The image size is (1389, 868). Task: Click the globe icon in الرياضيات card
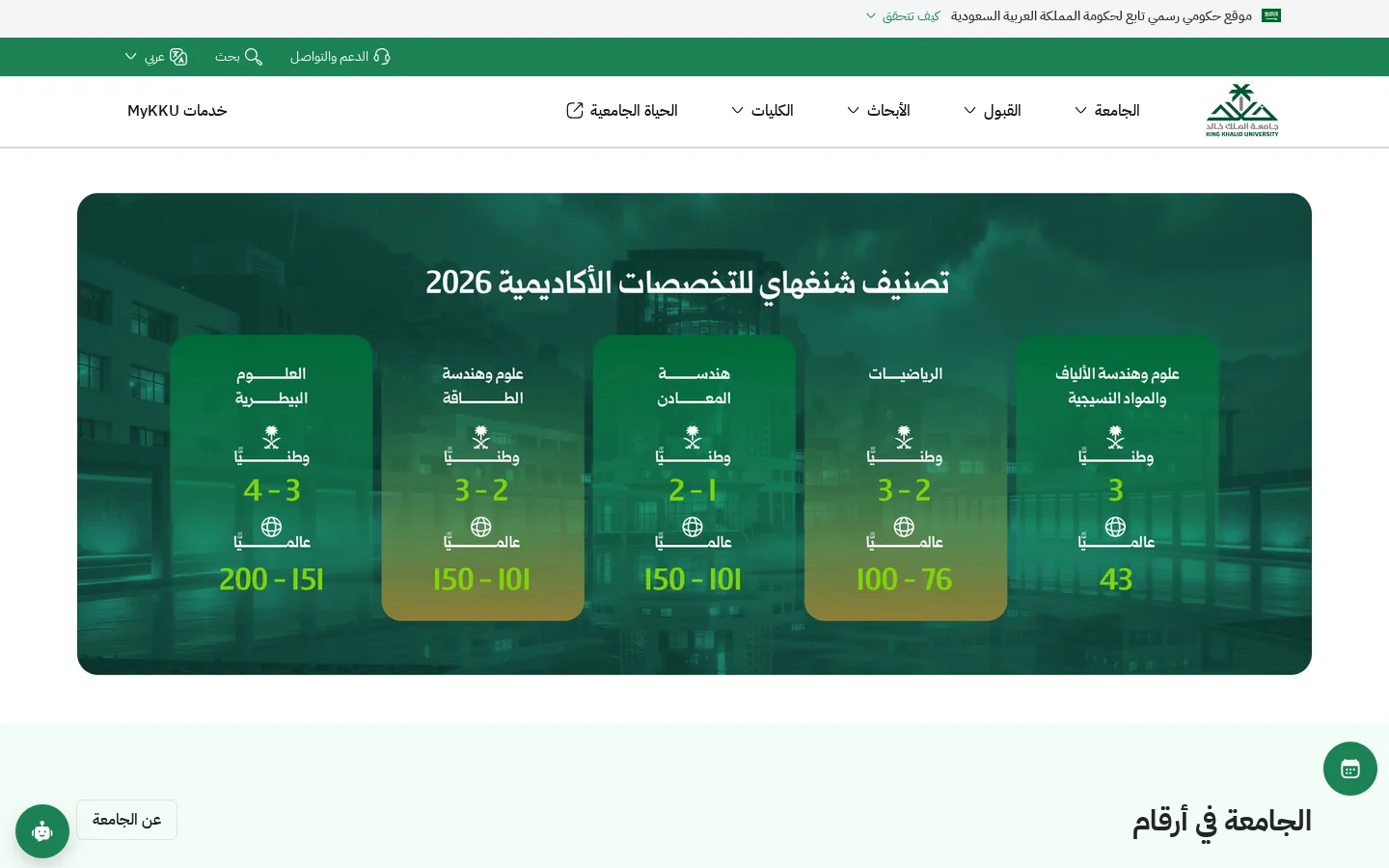904,527
